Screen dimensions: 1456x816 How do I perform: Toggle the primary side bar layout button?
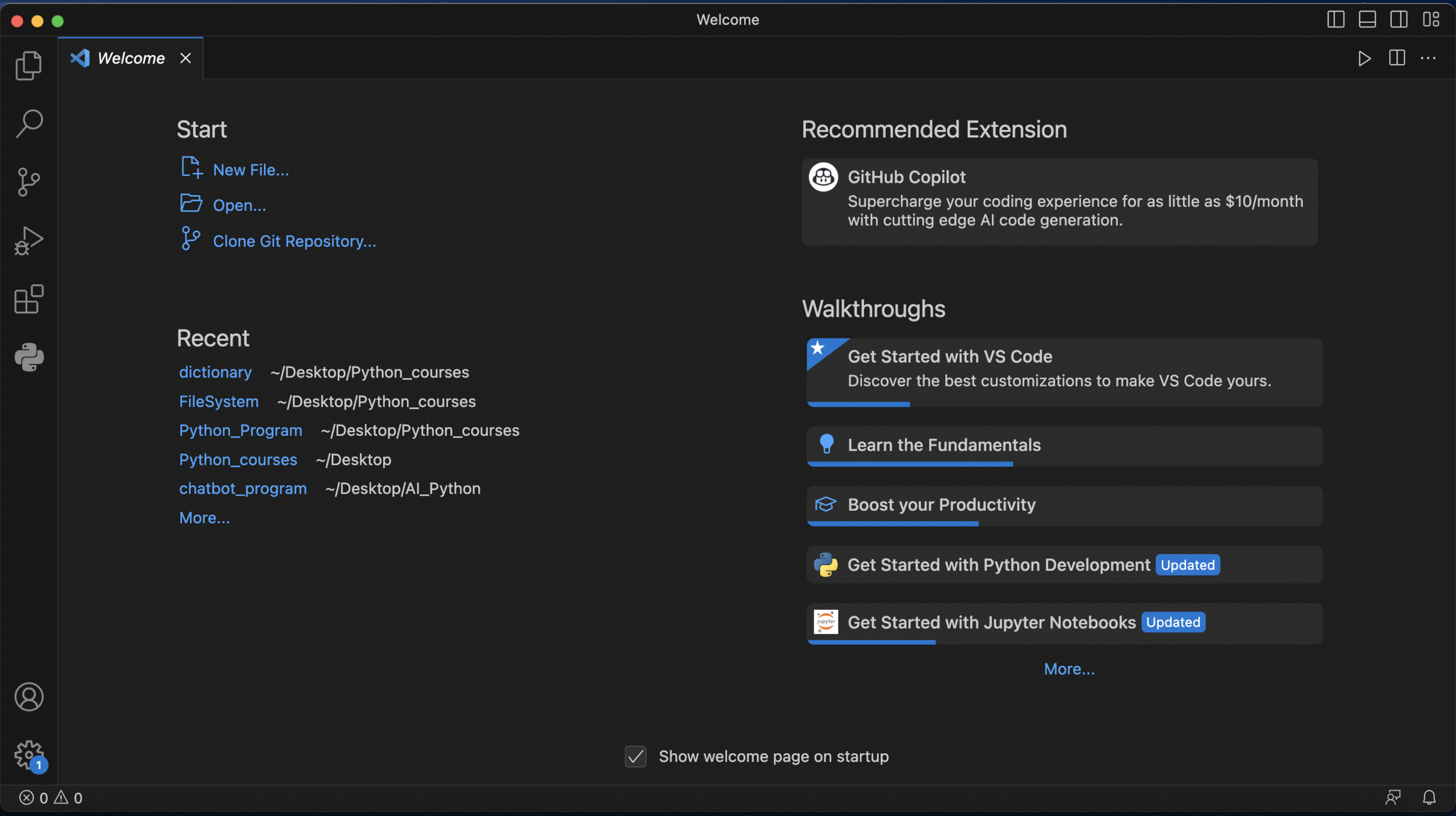coord(1336,19)
